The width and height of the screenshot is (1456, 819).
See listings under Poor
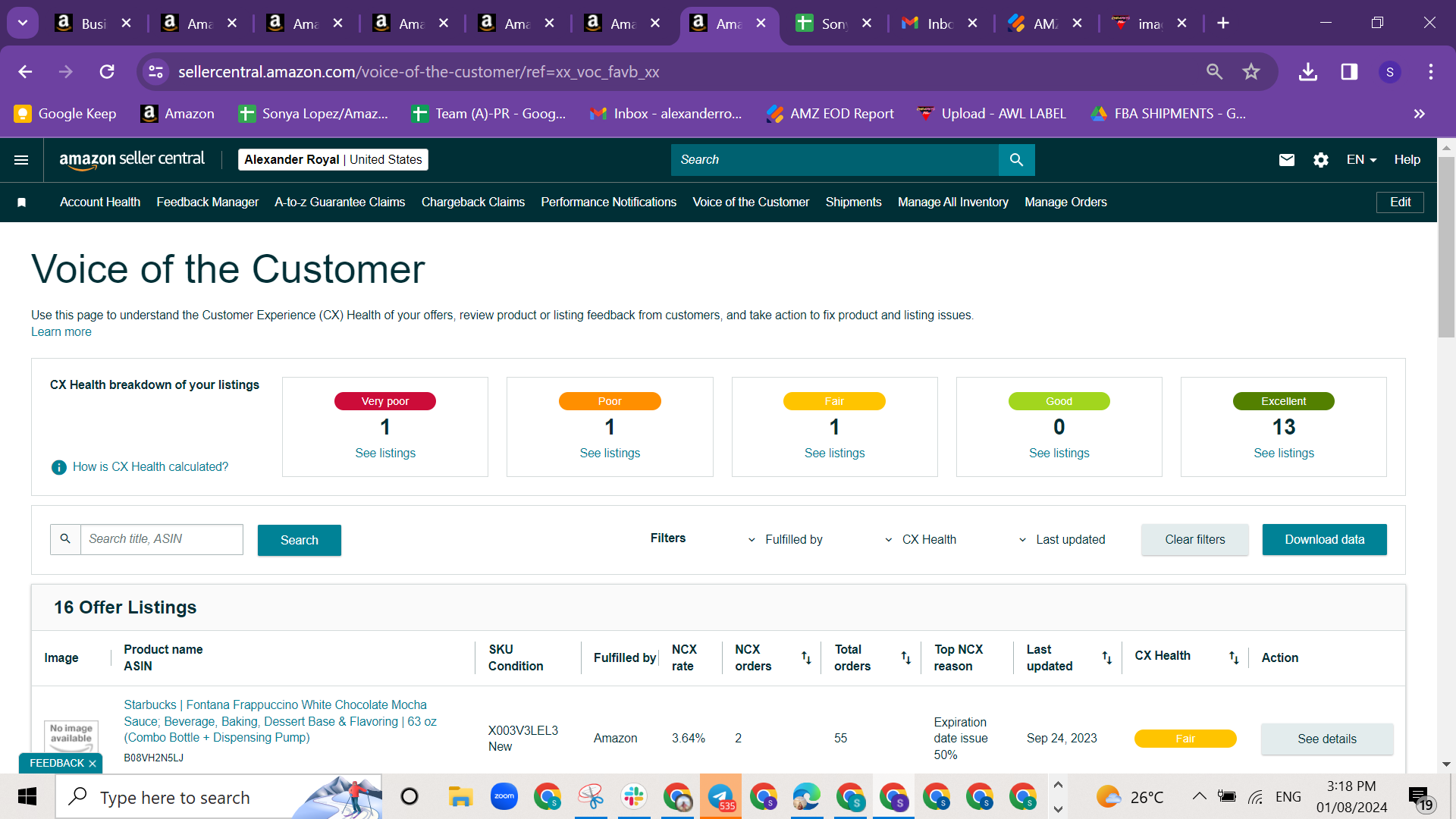point(610,453)
